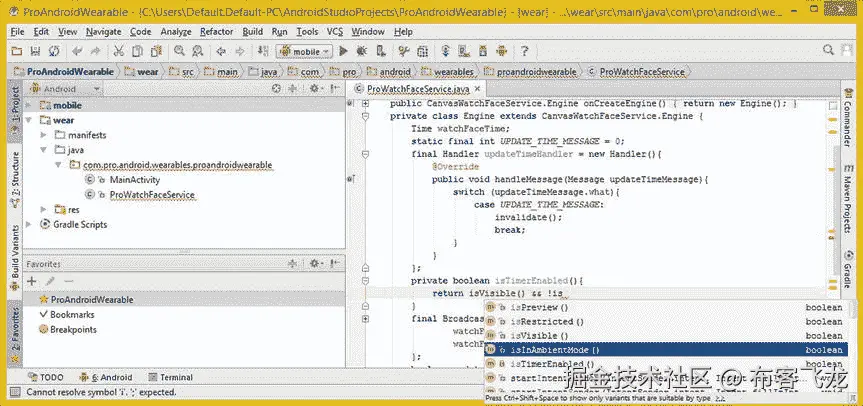Click Scroll from Source target icon
The width and height of the screenshot is (863, 406).
tap(277, 89)
